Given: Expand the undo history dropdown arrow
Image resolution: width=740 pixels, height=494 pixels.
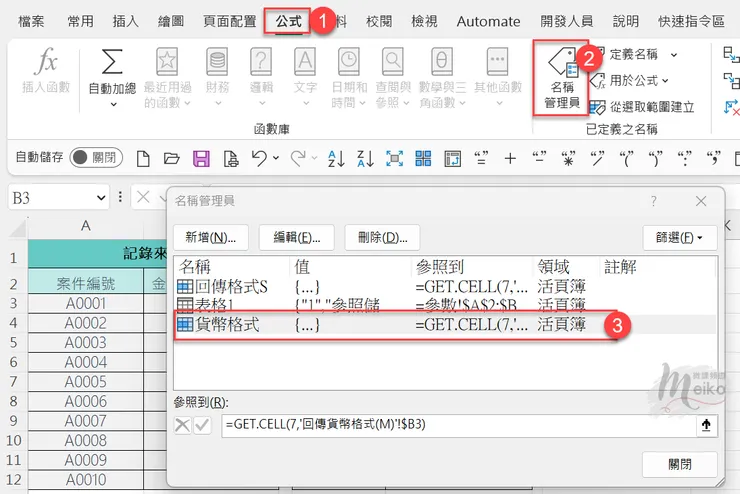Looking at the screenshot, I should click(x=276, y=158).
